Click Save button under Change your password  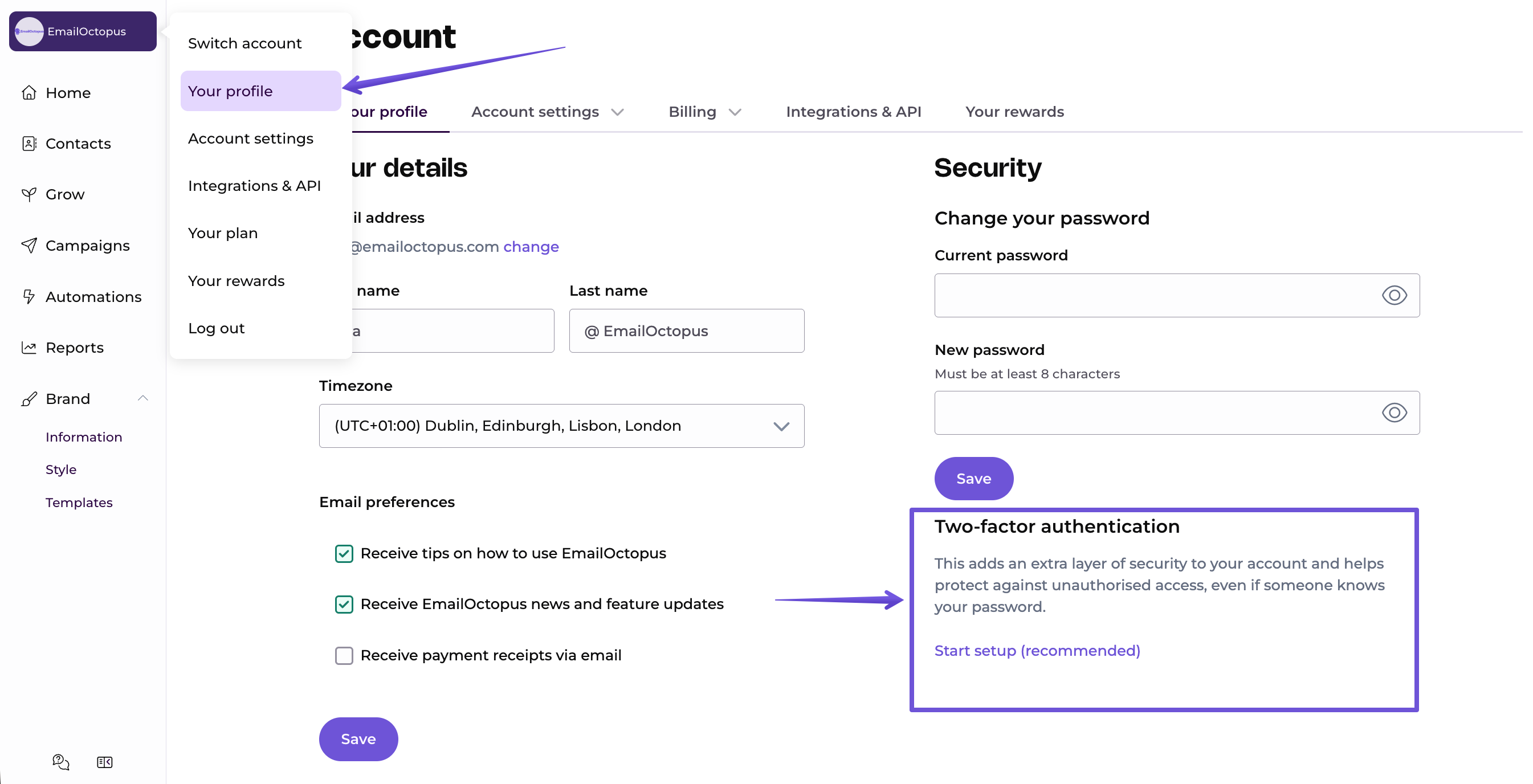tap(973, 478)
